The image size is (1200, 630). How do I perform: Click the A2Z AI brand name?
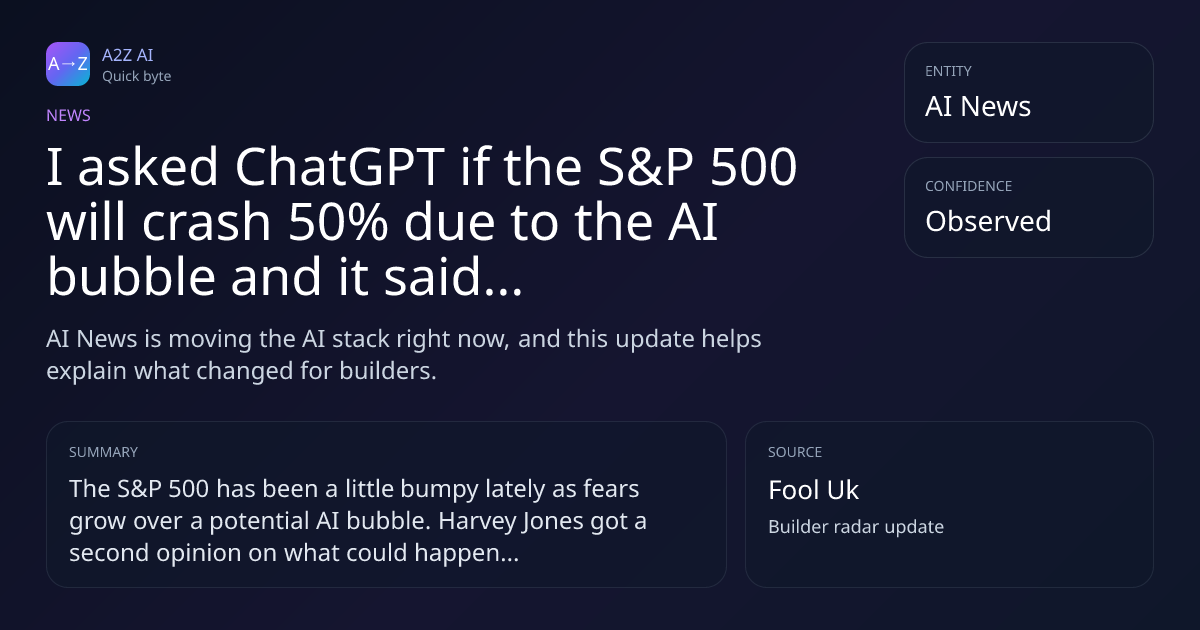tap(127, 55)
